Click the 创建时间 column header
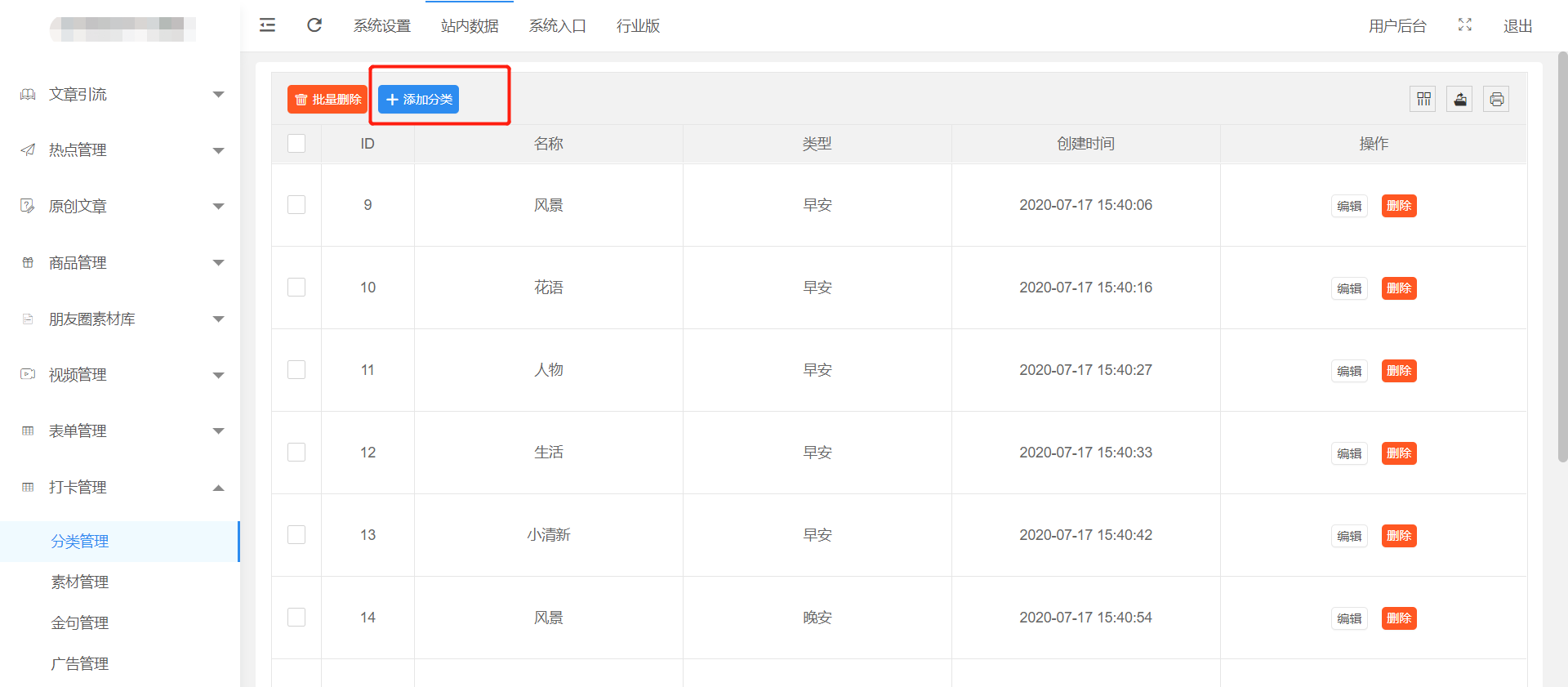Screen dimensions: 1568x687 pyautogui.click(x=1086, y=144)
